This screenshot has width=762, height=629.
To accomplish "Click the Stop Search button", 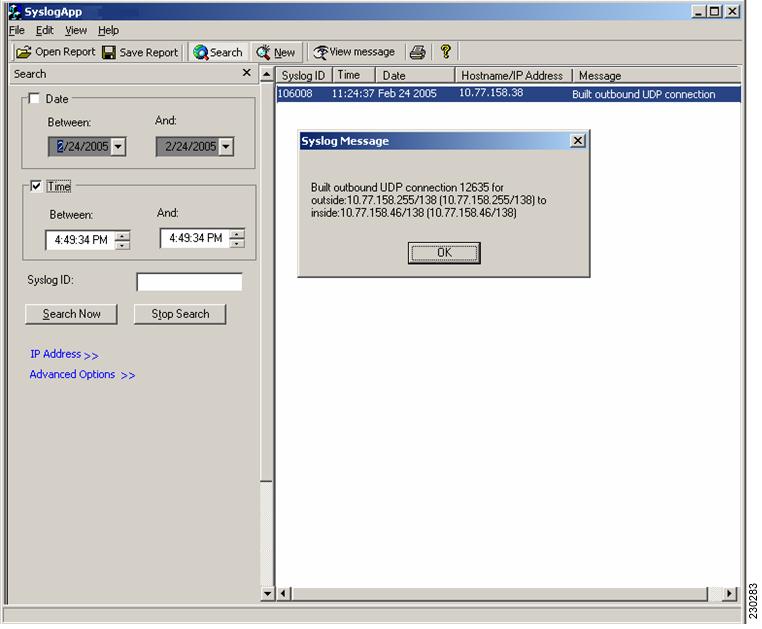I will point(180,314).
